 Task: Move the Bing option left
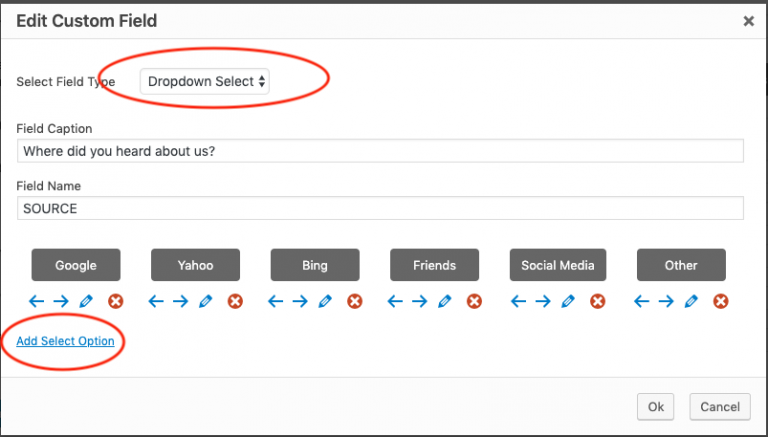coord(276,301)
